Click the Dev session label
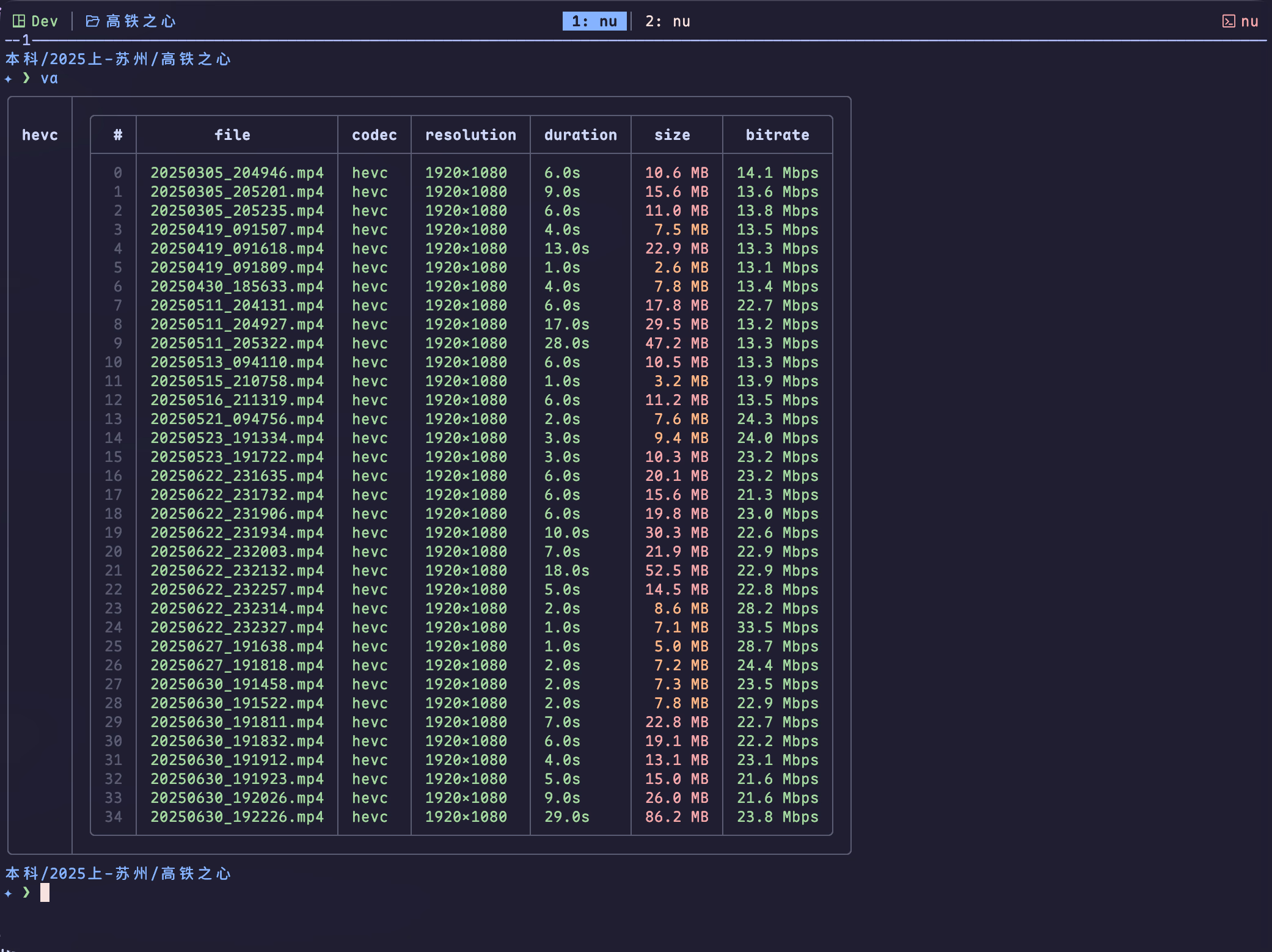1272x952 pixels. pyautogui.click(x=45, y=21)
